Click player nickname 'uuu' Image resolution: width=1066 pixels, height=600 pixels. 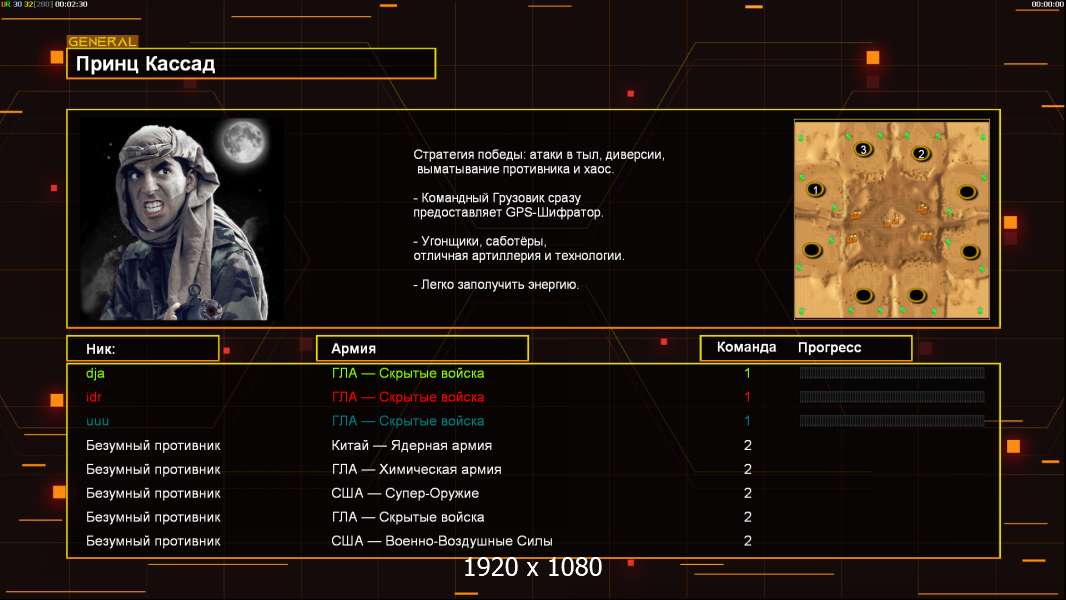(97, 421)
